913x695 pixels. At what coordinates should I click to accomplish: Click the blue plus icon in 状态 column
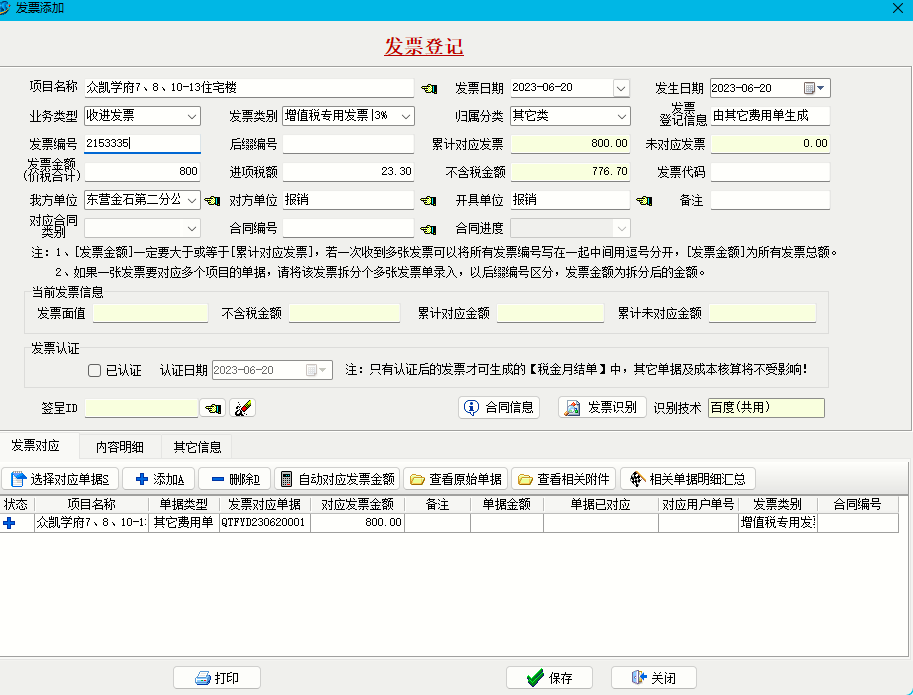tap(10, 522)
